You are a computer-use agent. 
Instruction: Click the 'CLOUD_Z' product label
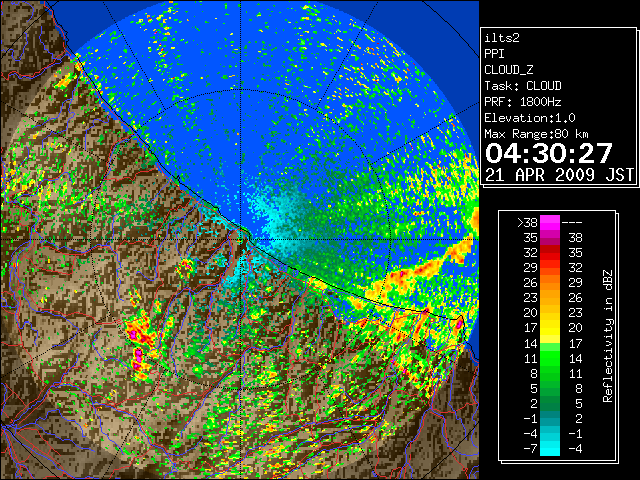509,70
